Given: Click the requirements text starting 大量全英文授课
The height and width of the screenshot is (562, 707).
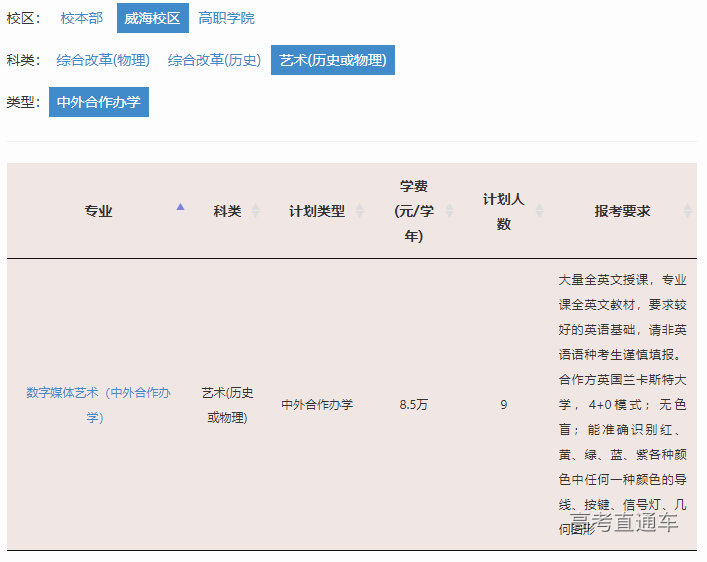Looking at the screenshot, I should click(x=622, y=405).
